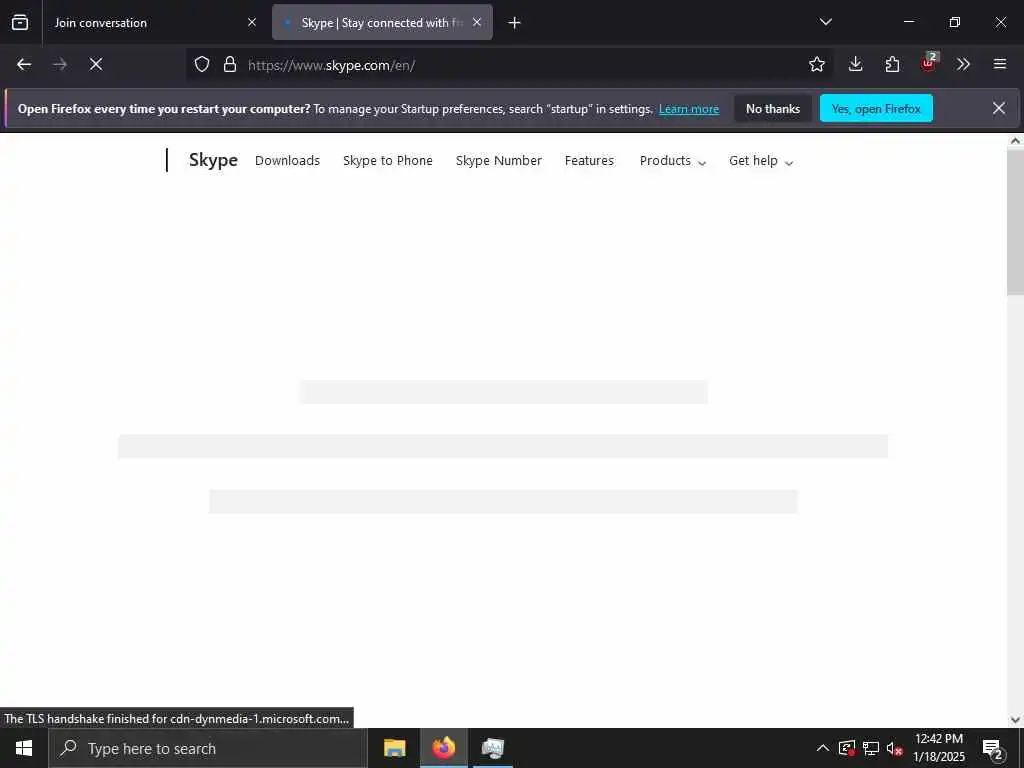Show more tools overflow chevrons
This screenshot has height=768, width=1024.
(963, 64)
